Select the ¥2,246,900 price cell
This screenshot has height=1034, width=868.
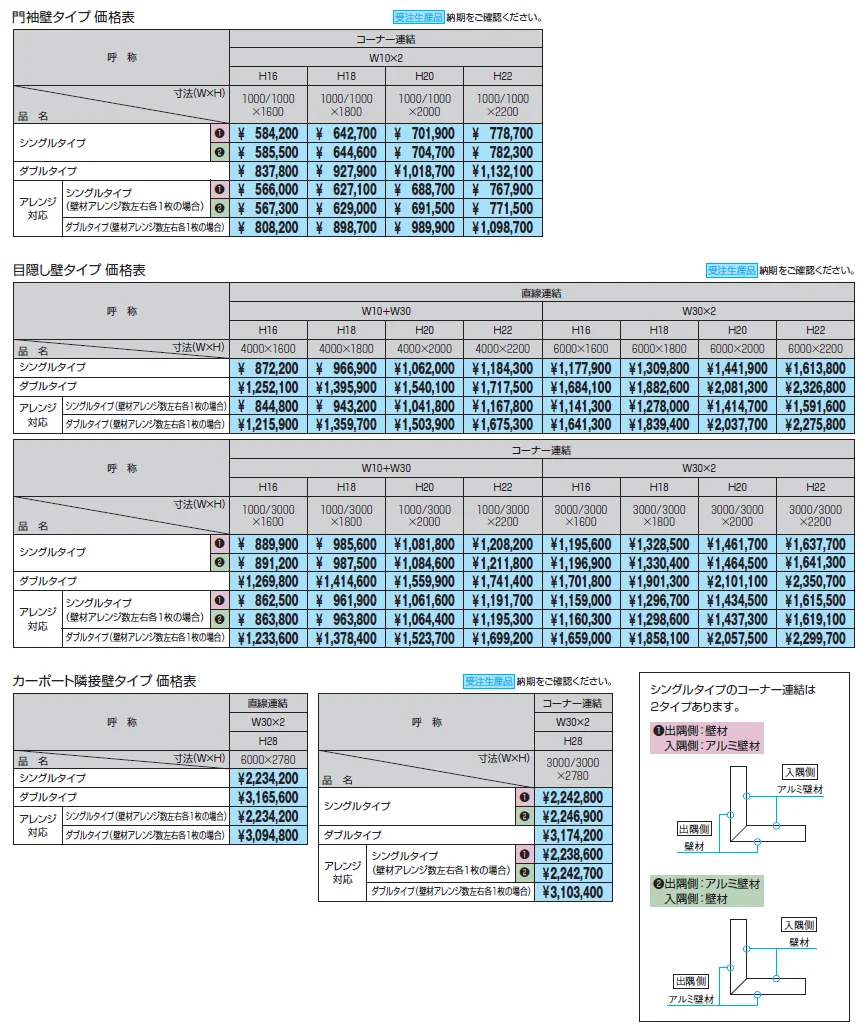coord(573,816)
